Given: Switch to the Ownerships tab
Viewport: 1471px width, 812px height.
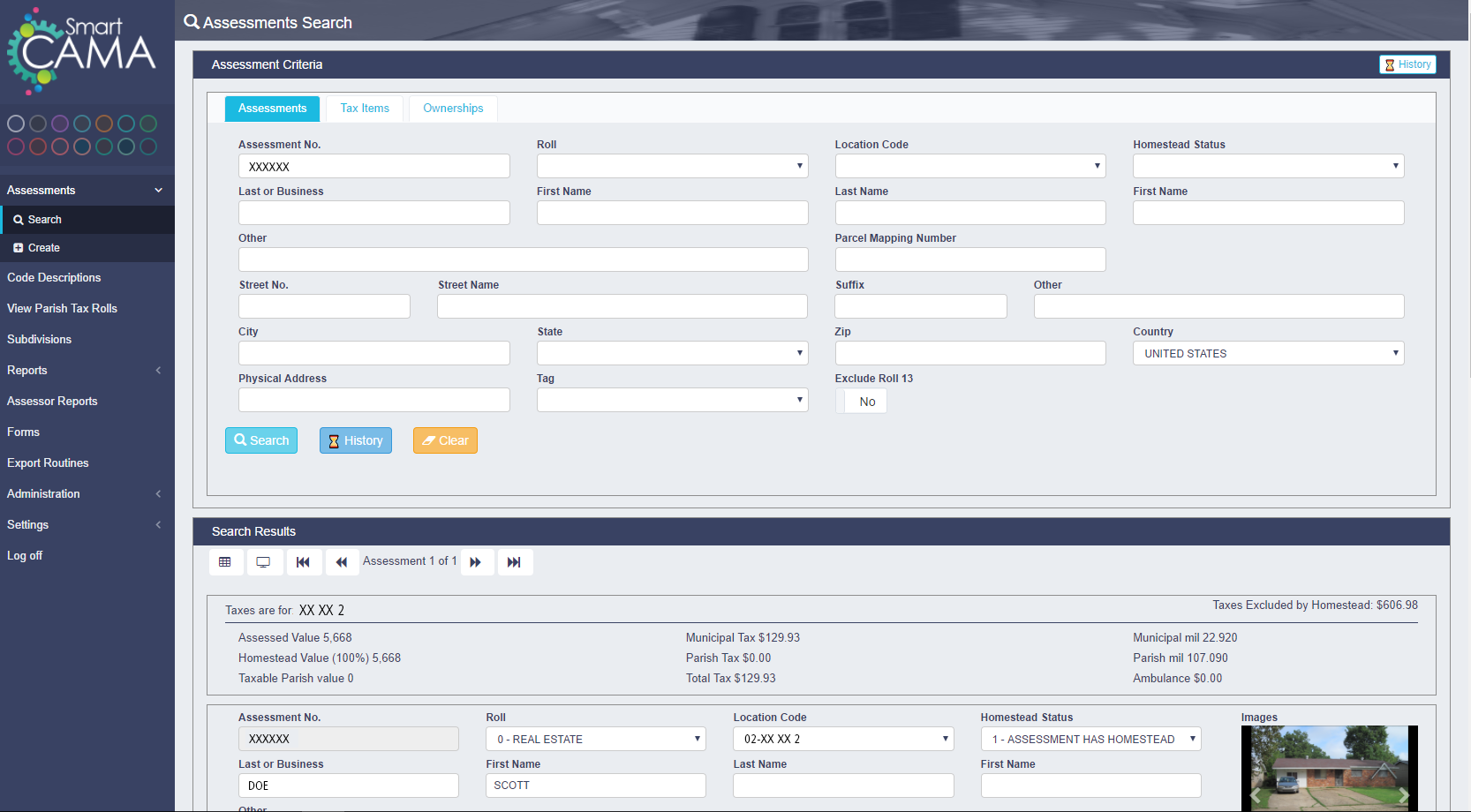Looking at the screenshot, I should pos(453,109).
